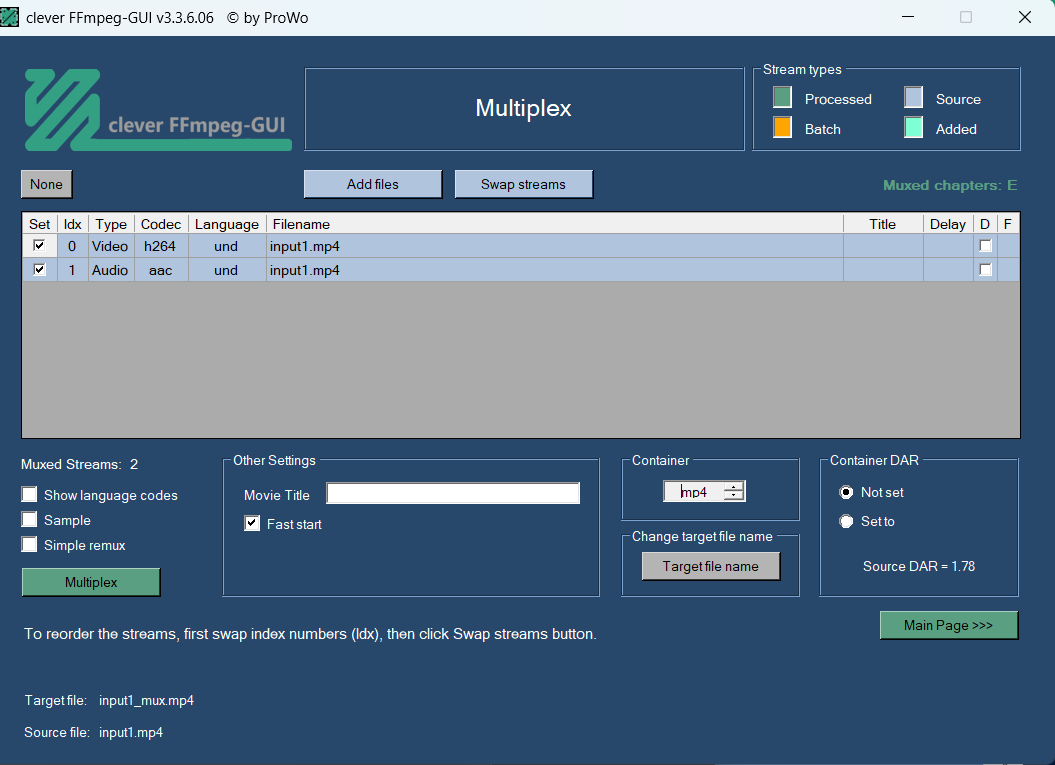Click the Source DAR = 1.78 text

[919, 567]
